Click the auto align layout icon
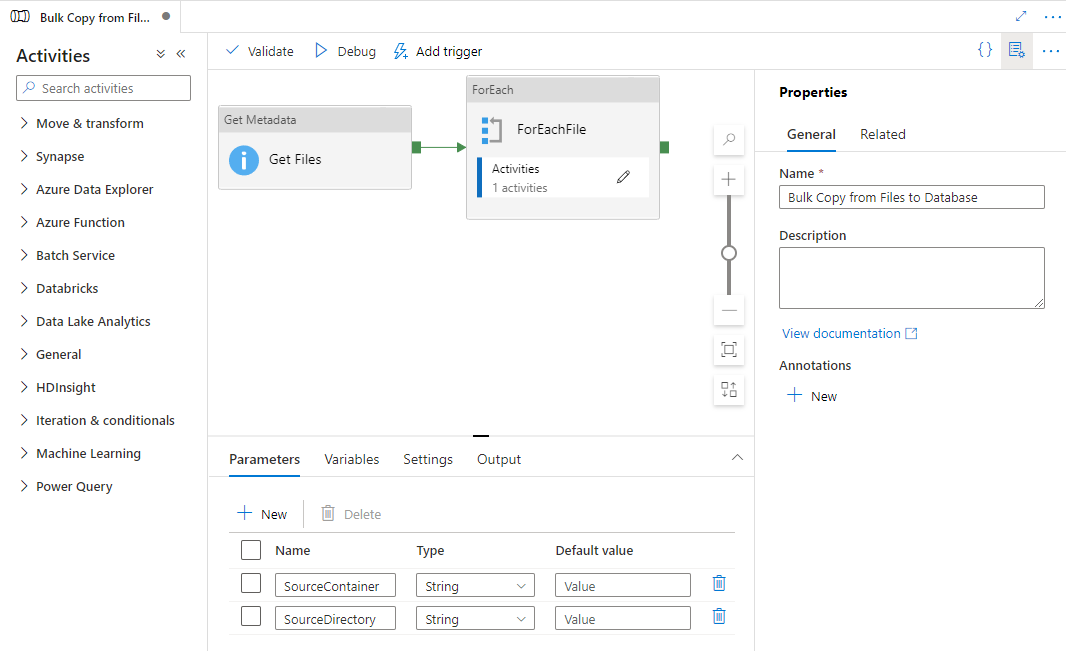 coord(729,389)
